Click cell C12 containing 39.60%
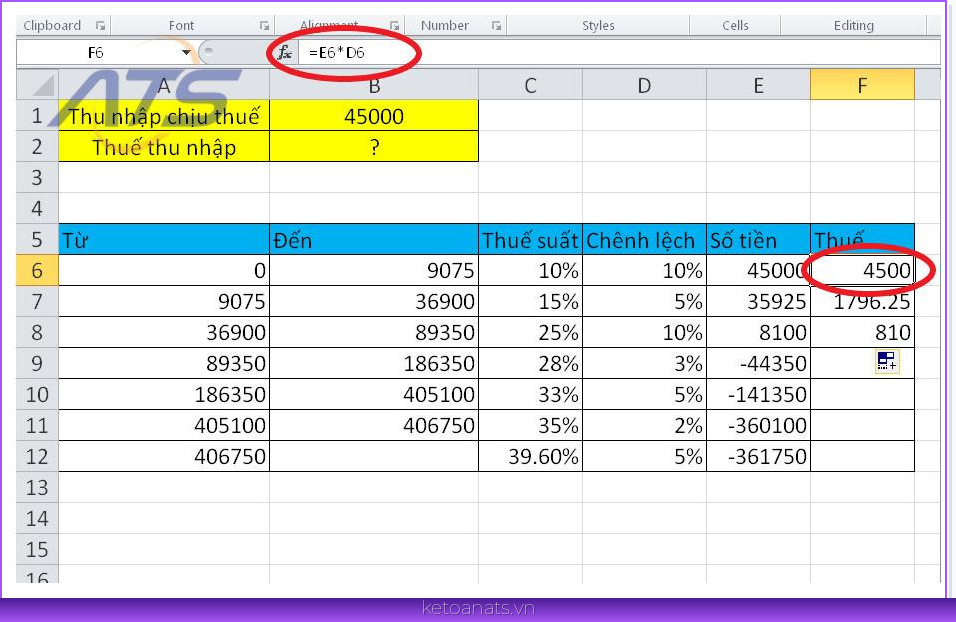Screen dimensions: 956x622 click(x=530, y=456)
